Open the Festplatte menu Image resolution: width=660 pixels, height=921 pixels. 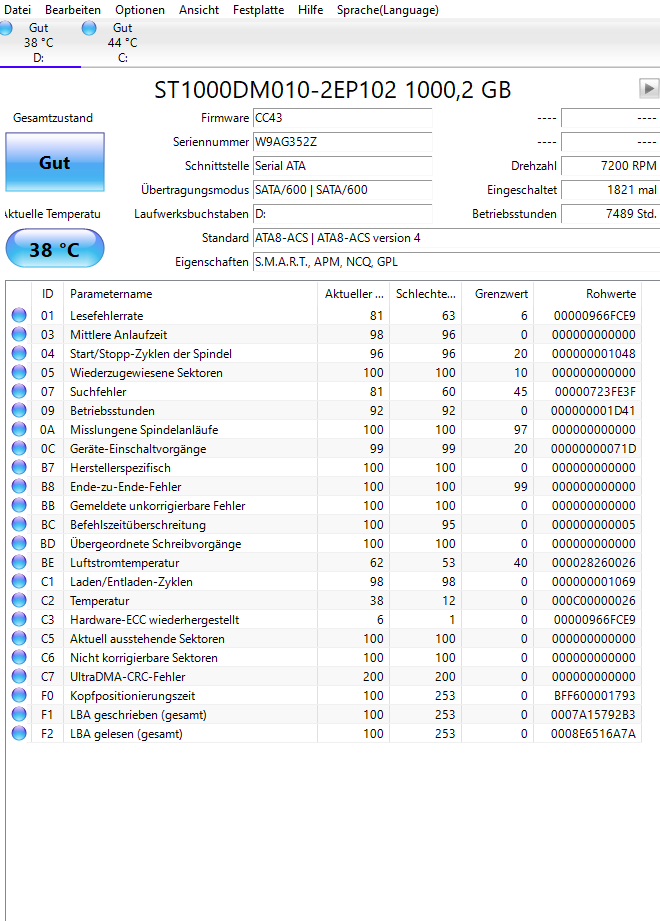258,10
